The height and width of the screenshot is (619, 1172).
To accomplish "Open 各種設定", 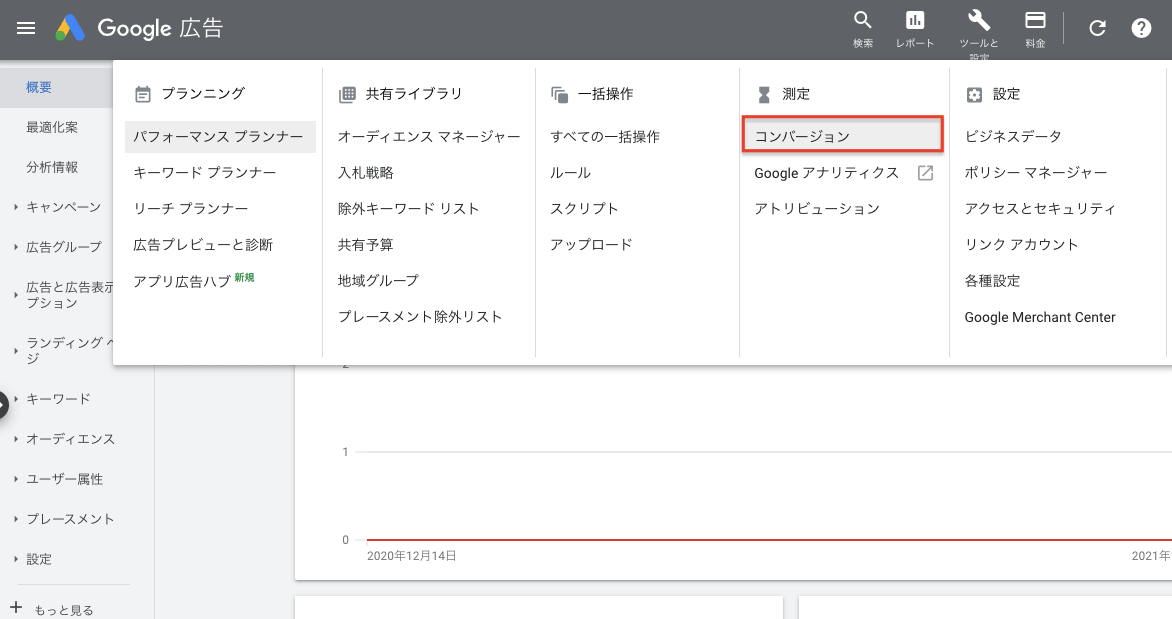I will click(x=993, y=281).
